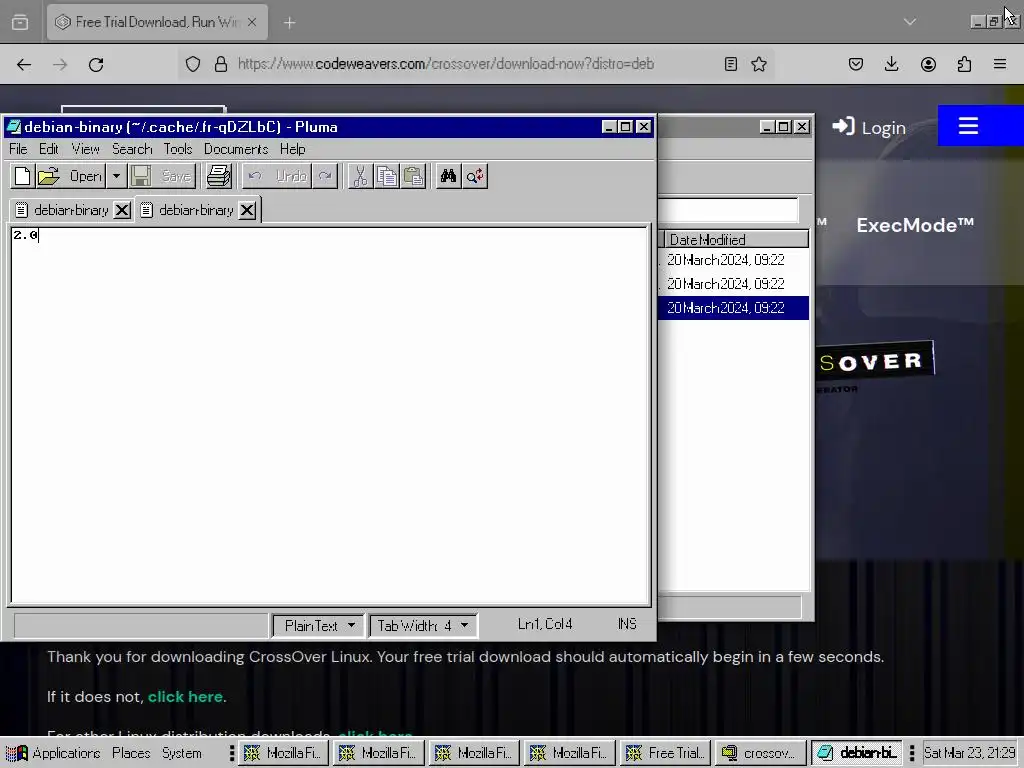Viewport: 1024px width, 768px height.
Task: Open Find with the binoculars icon
Action: [x=448, y=176]
